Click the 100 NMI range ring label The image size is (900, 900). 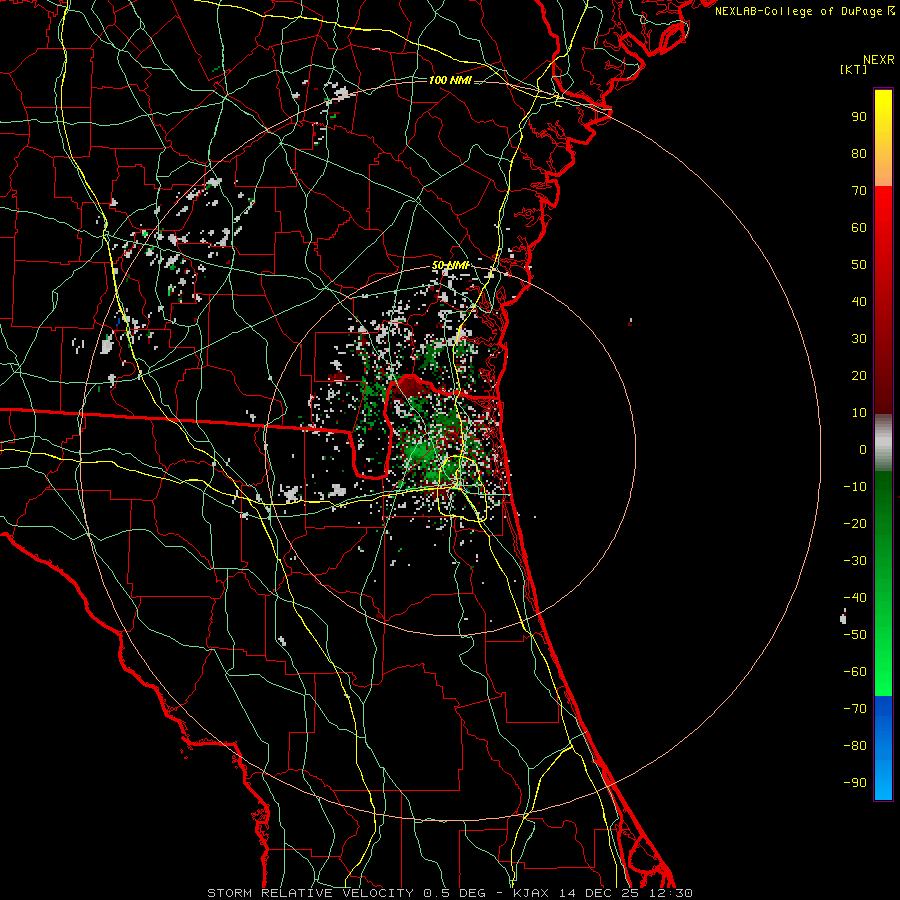click(450, 80)
